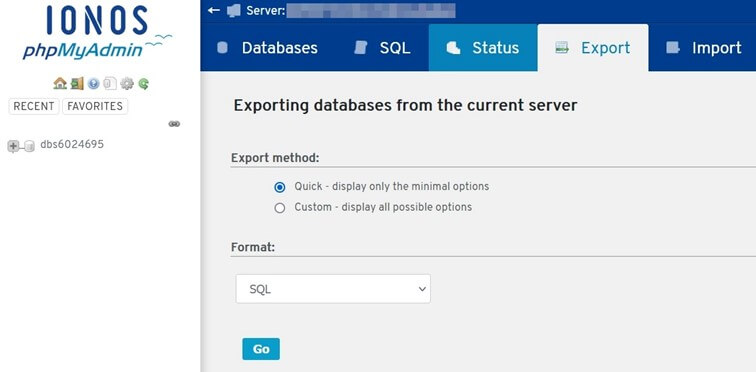Click the database icon next to dbs6024695
The height and width of the screenshot is (372, 756).
29,146
